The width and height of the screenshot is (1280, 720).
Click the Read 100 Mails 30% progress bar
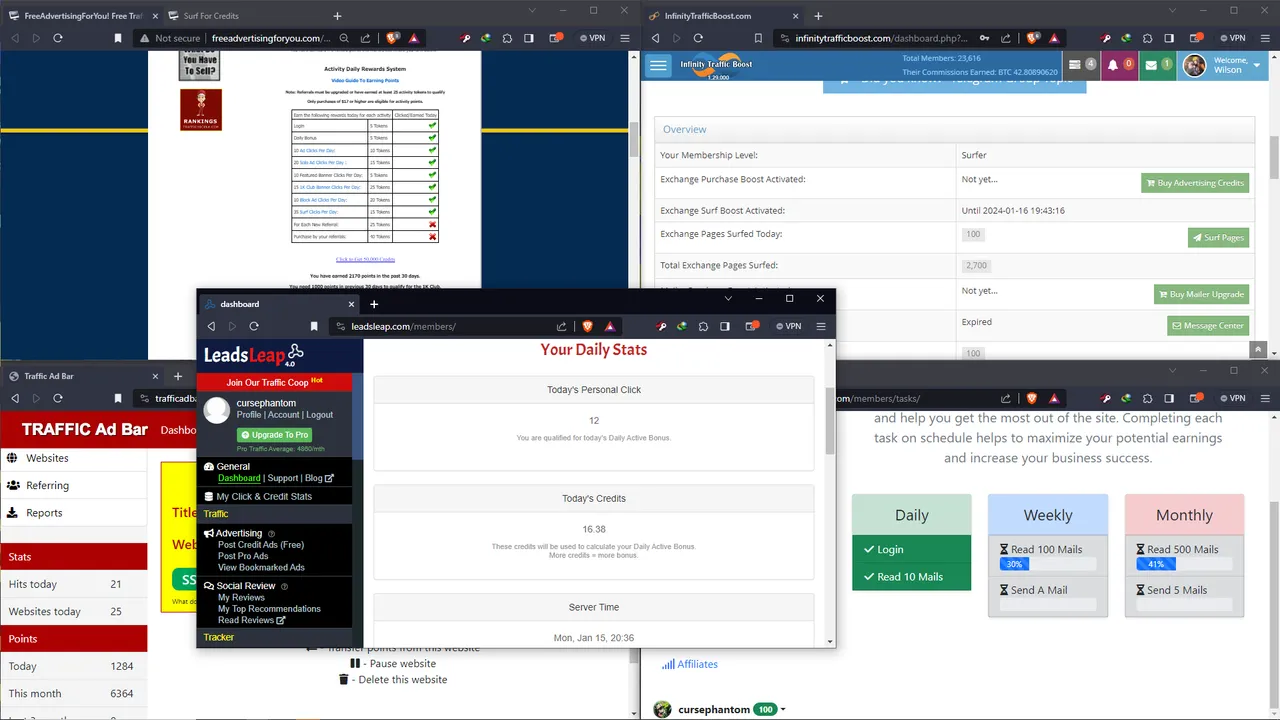[1048, 564]
